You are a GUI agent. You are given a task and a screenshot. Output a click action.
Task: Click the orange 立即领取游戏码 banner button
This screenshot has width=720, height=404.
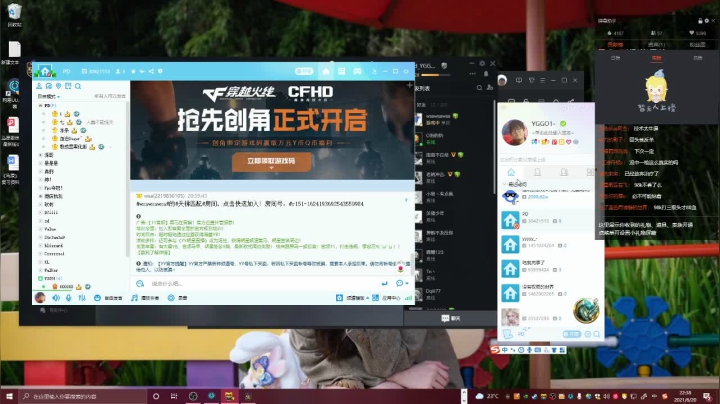click(x=271, y=162)
